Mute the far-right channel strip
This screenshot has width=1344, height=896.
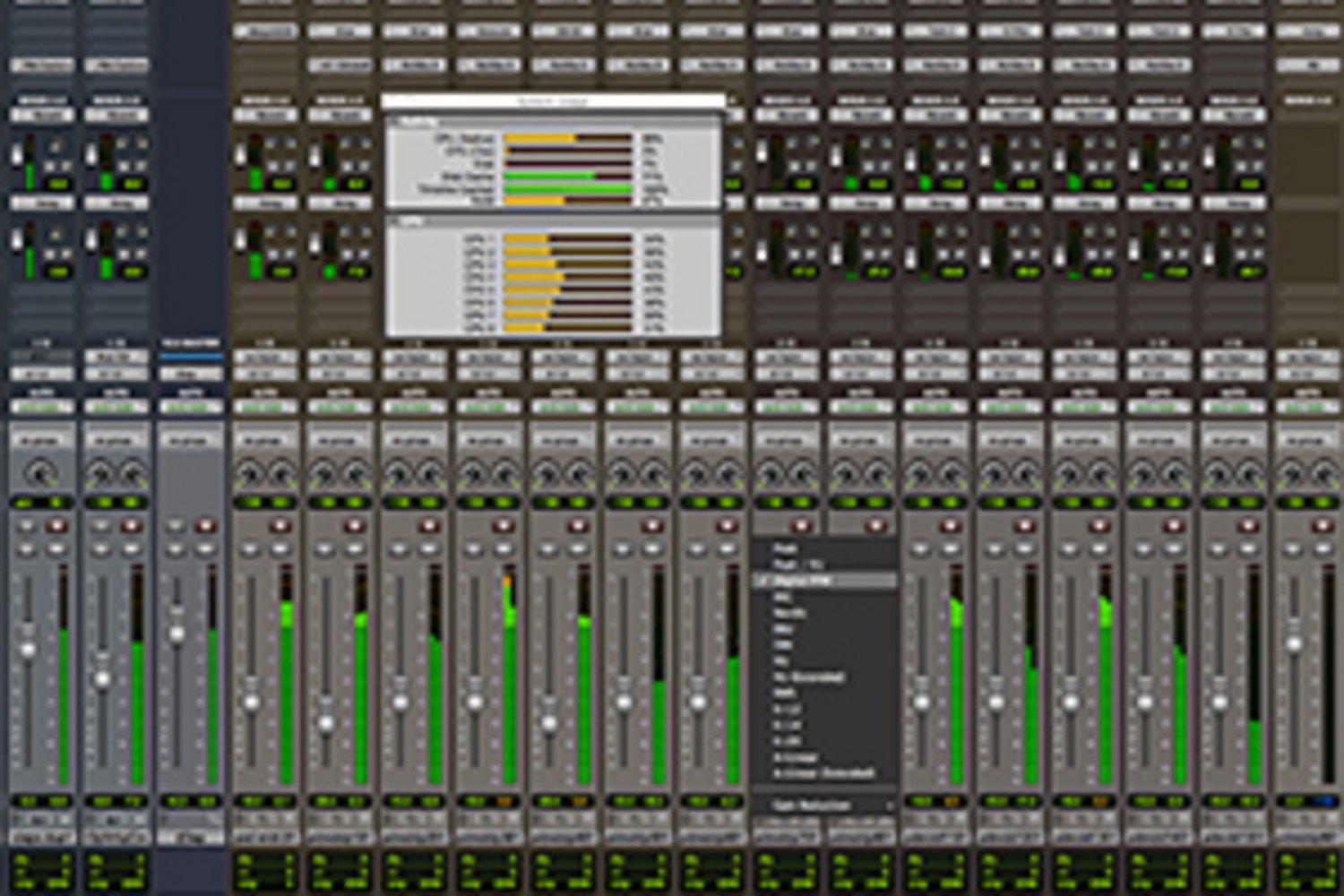point(1322,548)
